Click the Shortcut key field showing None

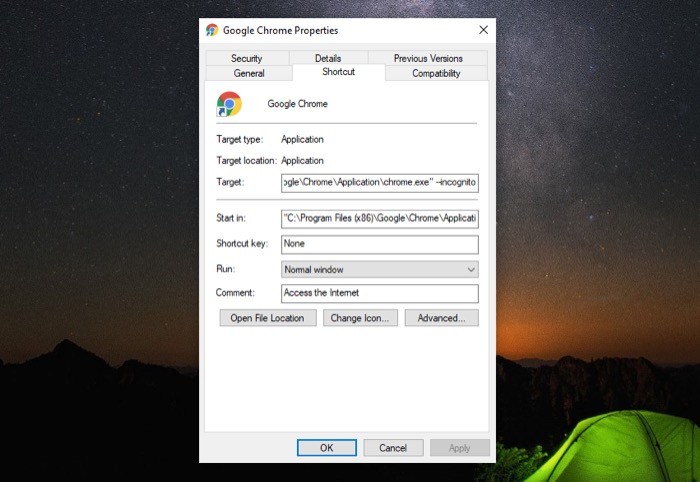[379, 244]
